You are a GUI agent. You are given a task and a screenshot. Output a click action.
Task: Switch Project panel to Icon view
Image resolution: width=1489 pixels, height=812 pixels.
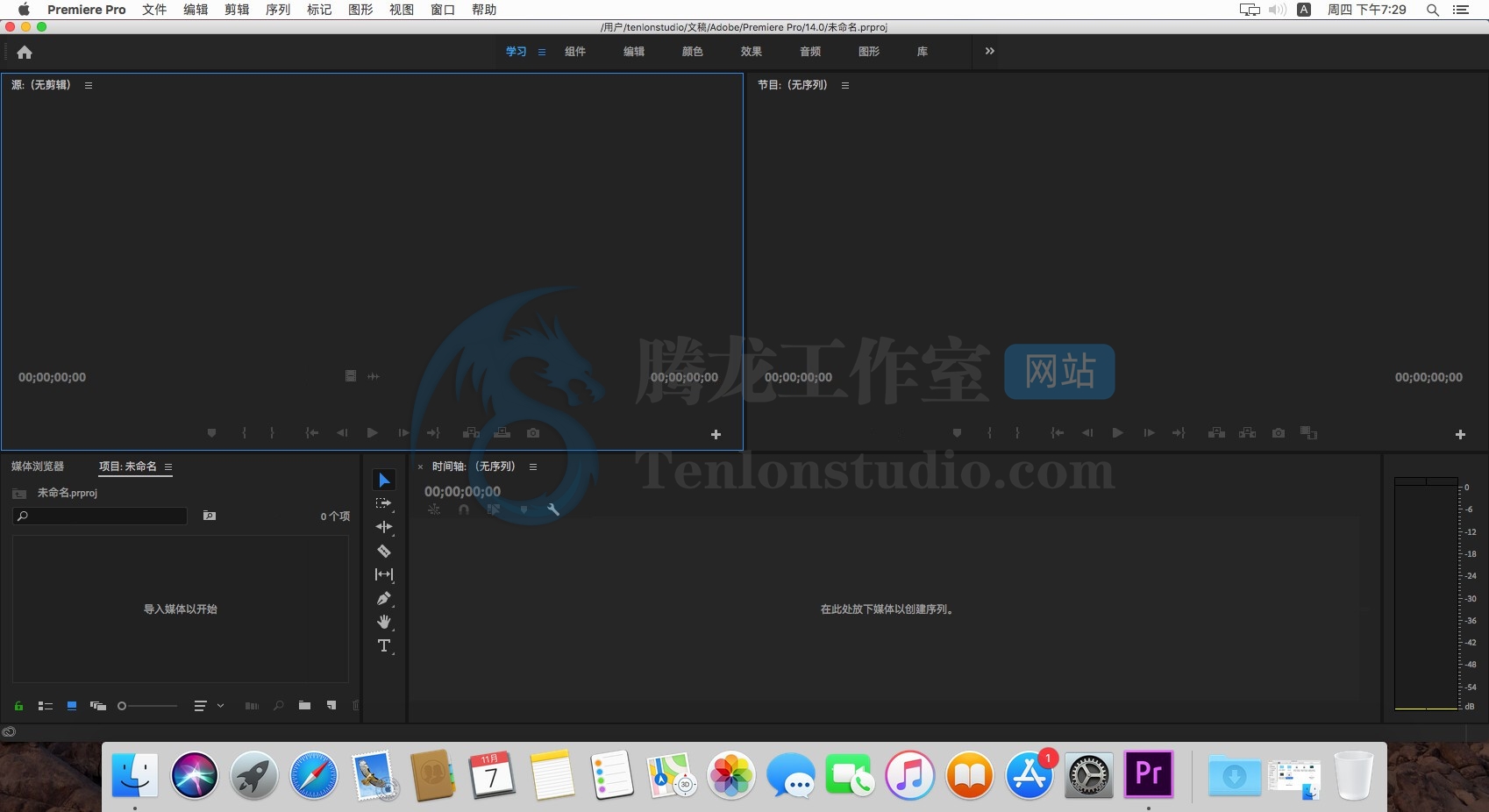pos(72,706)
